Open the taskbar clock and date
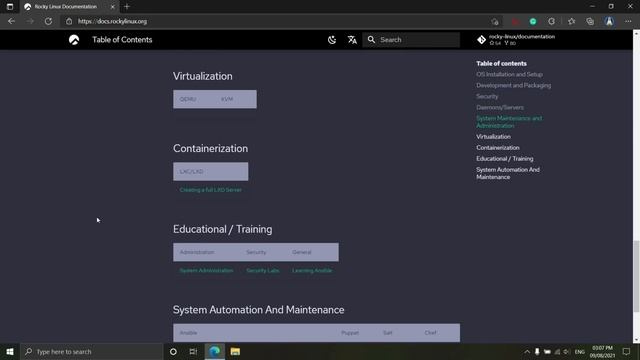Screen dimensions: 640x360 [x=602, y=351]
